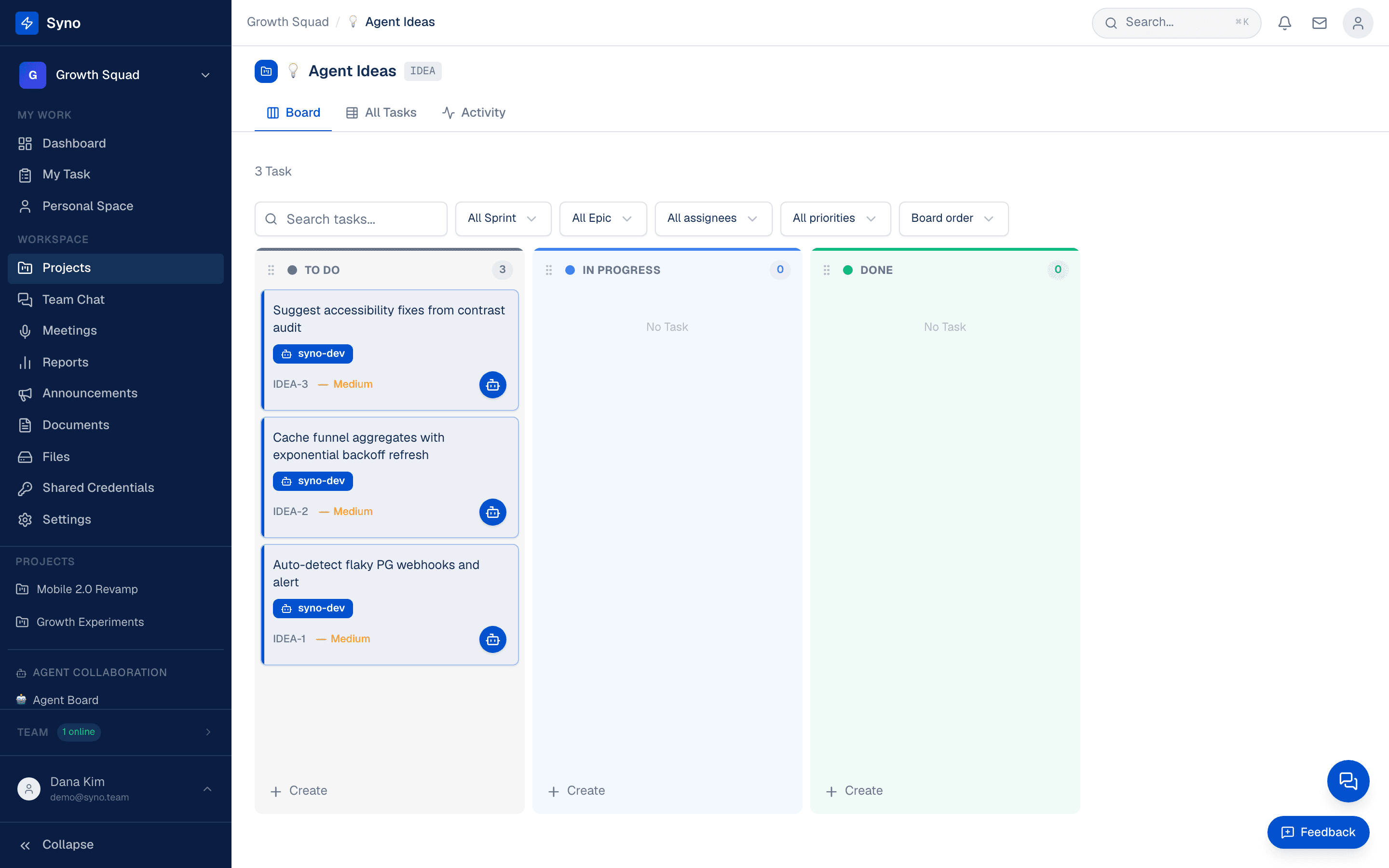This screenshot has height=868, width=1389.
Task: Switch to the Activity tab
Action: coord(474,112)
